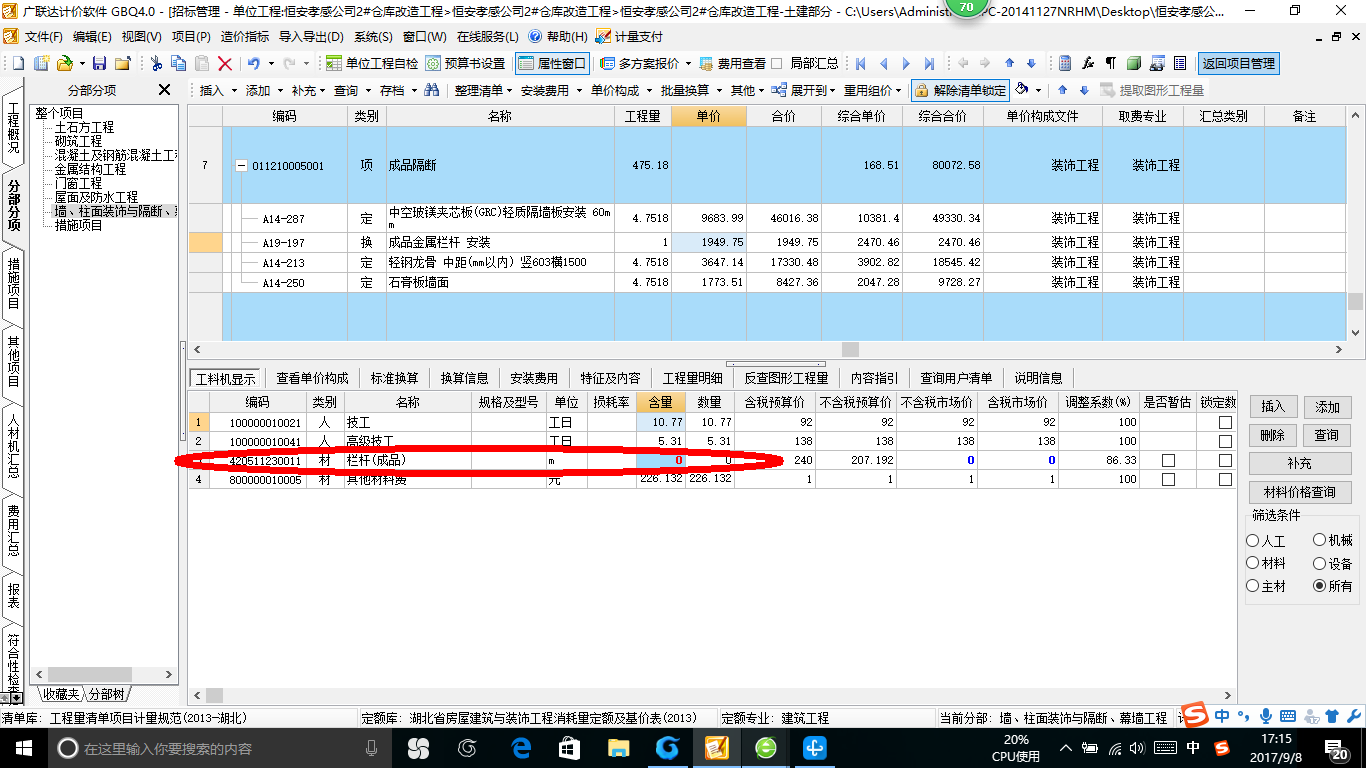Click Sogou microphone voice input icon

tap(1266, 716)
